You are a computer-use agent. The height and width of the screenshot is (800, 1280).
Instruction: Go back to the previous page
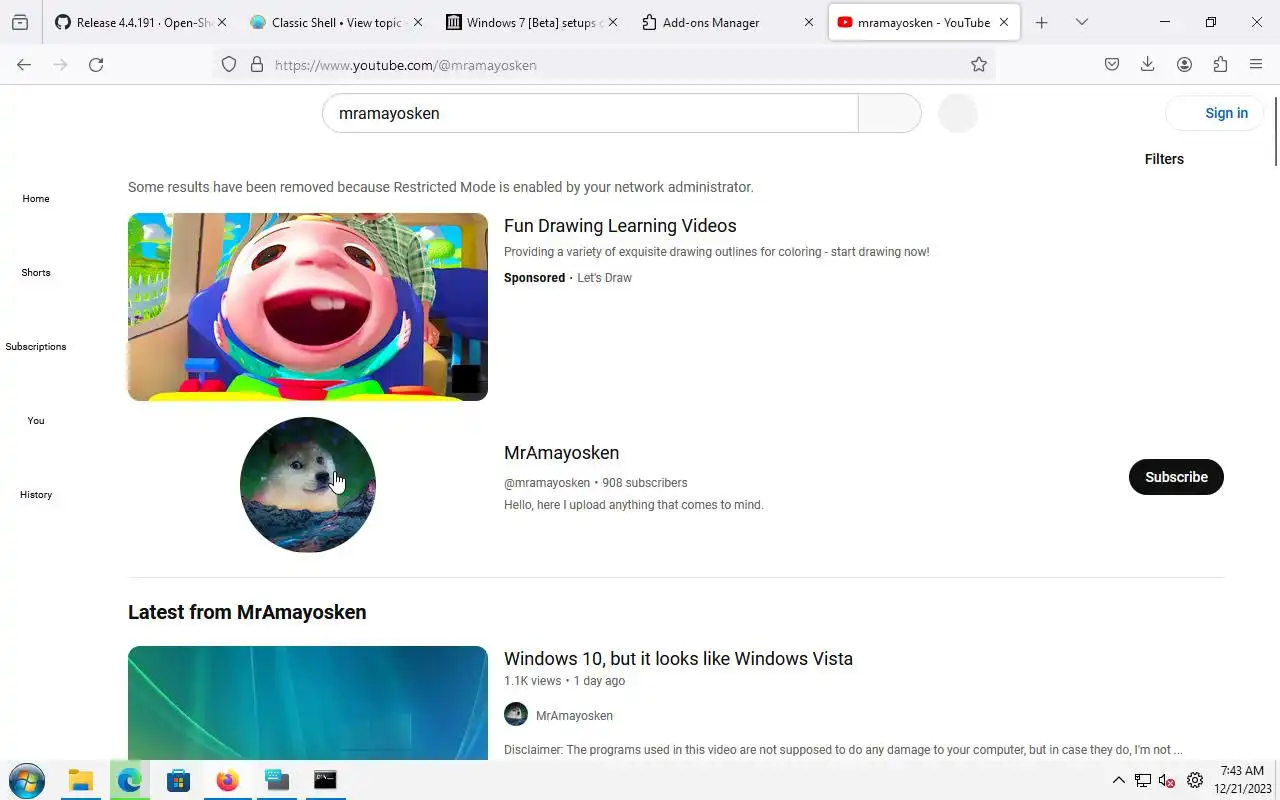coord(24,64)
